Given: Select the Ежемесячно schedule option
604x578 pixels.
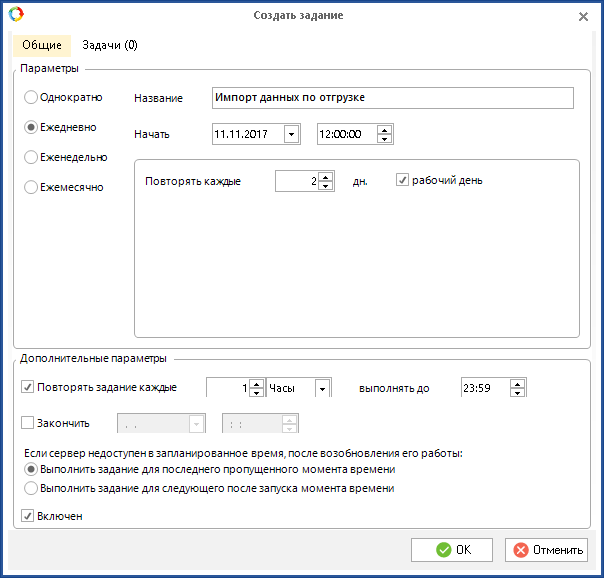Looking at the screenshot, I should pos(31,187).
